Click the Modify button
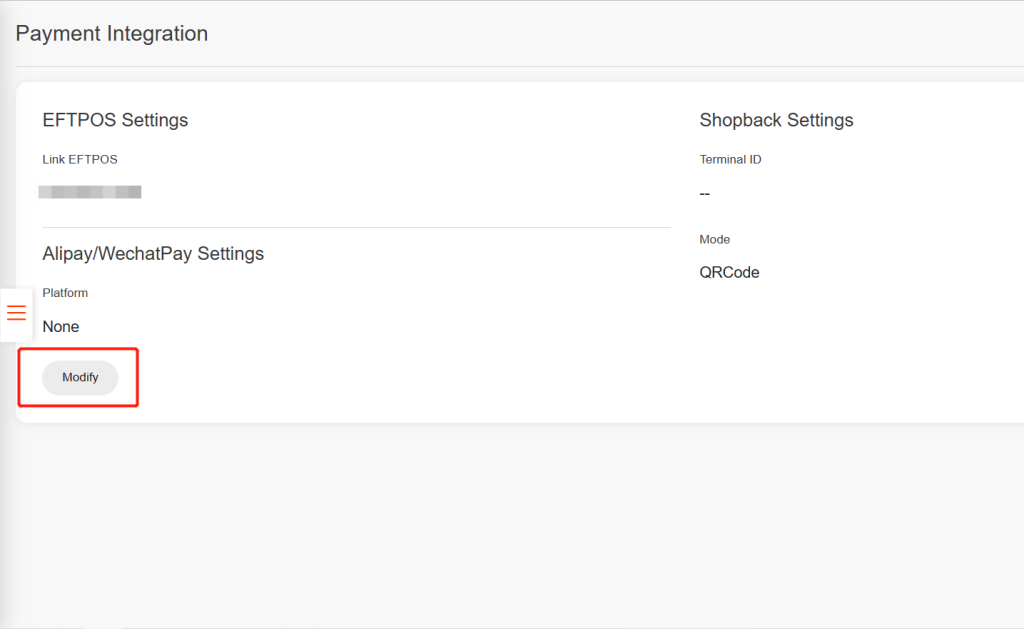The image size is (1024, 629). (80, 377)
